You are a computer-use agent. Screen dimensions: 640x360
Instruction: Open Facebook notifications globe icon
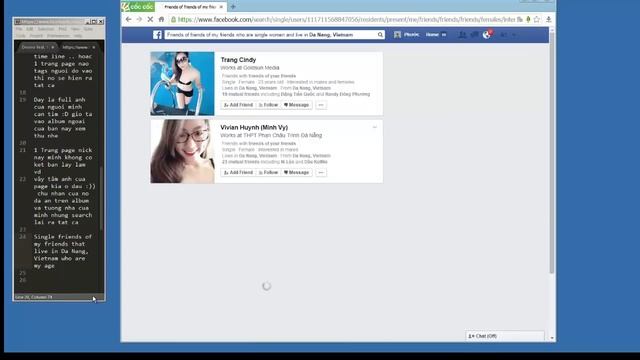point(487,35)
